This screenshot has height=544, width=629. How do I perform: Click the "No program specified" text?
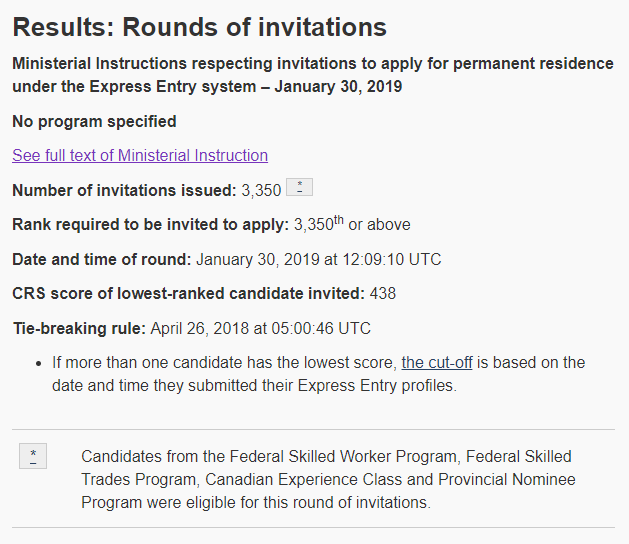point(94,121)
